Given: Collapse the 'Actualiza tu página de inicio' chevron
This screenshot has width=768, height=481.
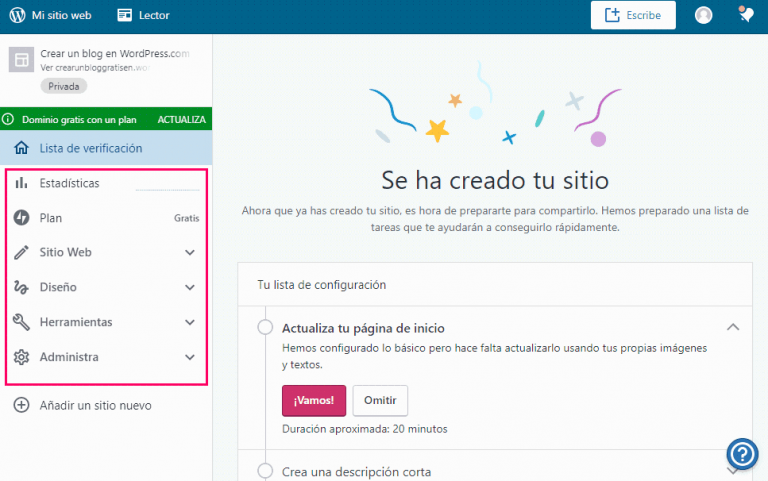Looking at the screenshot, I should coord(733,327).
